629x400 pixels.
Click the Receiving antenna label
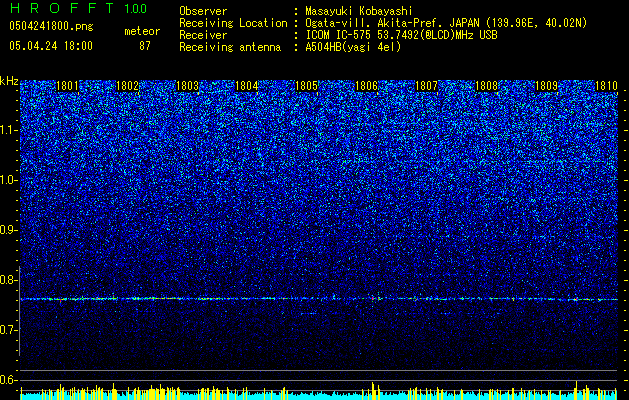pyautogui.click(x=230, y=47)
